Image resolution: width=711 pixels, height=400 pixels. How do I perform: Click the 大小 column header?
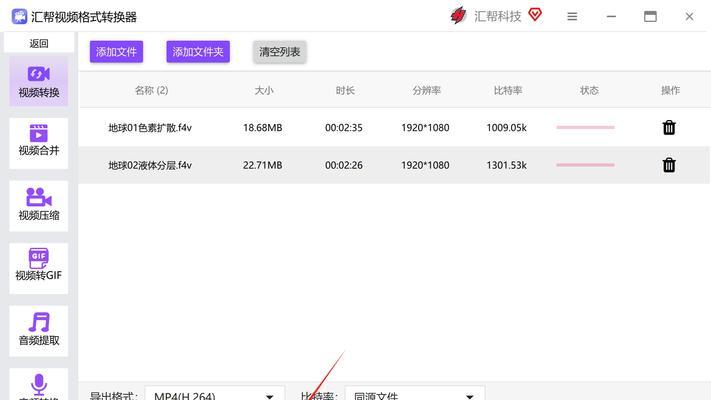(x=263, y=90)
